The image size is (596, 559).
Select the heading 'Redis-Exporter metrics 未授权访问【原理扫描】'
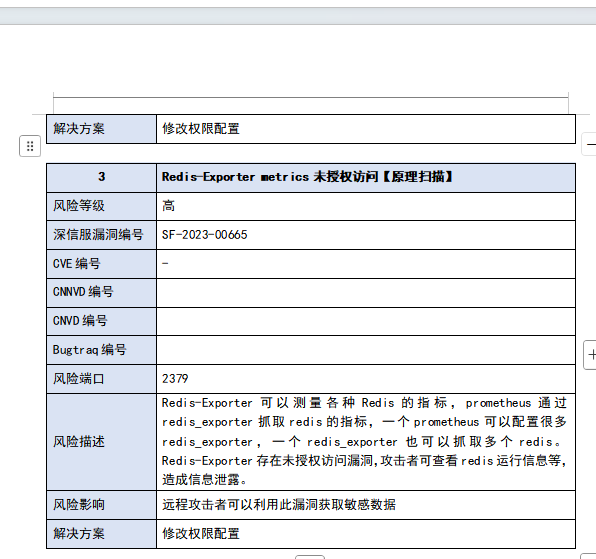pyautogui.click(x=307, y=177)
